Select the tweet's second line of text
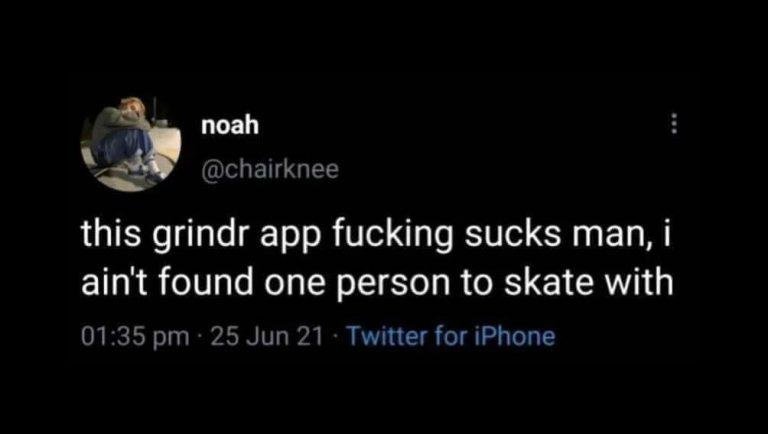This screenshot has width=768, height=434. click(x=377, y=283)
